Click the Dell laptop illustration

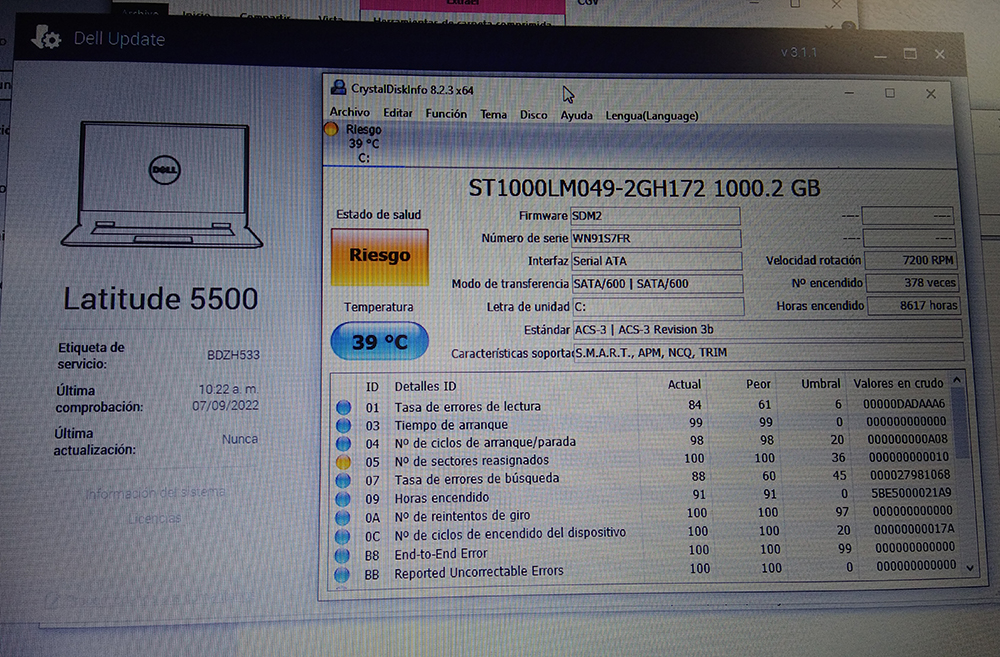tap(162, 185)
